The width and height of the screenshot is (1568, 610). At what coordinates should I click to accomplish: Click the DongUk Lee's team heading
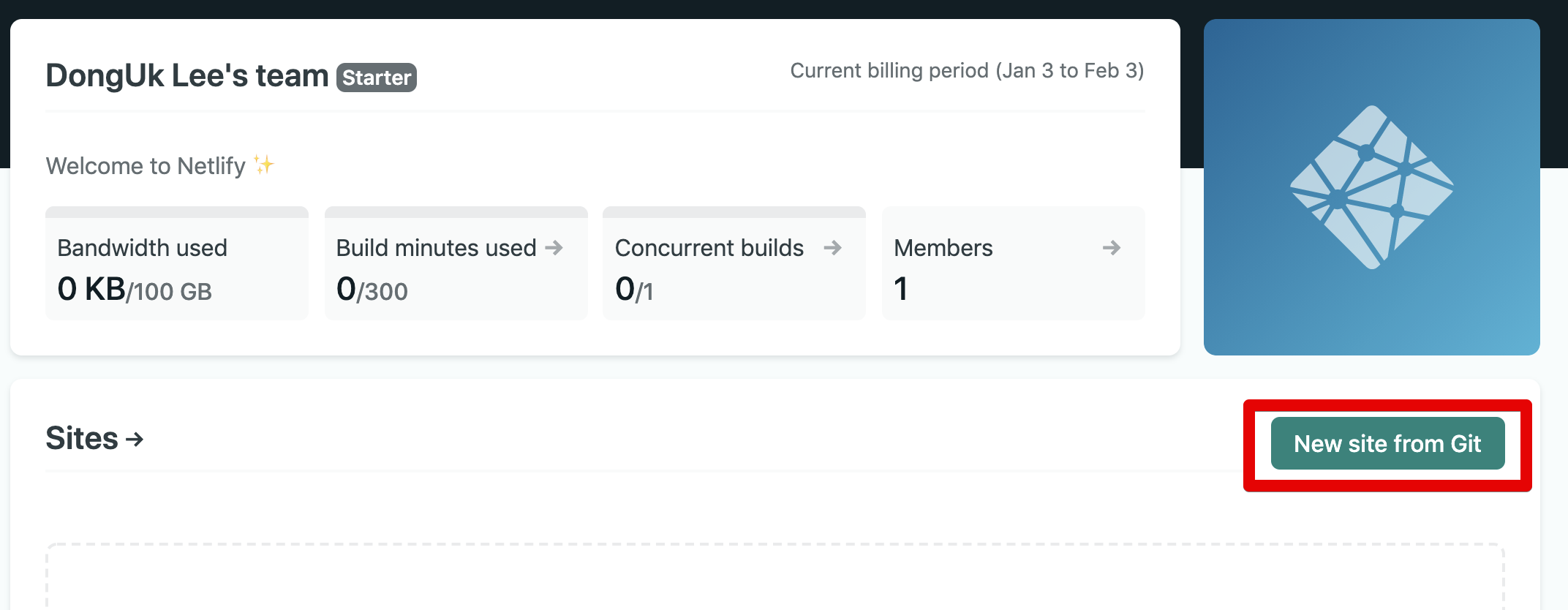coord(187,75)
